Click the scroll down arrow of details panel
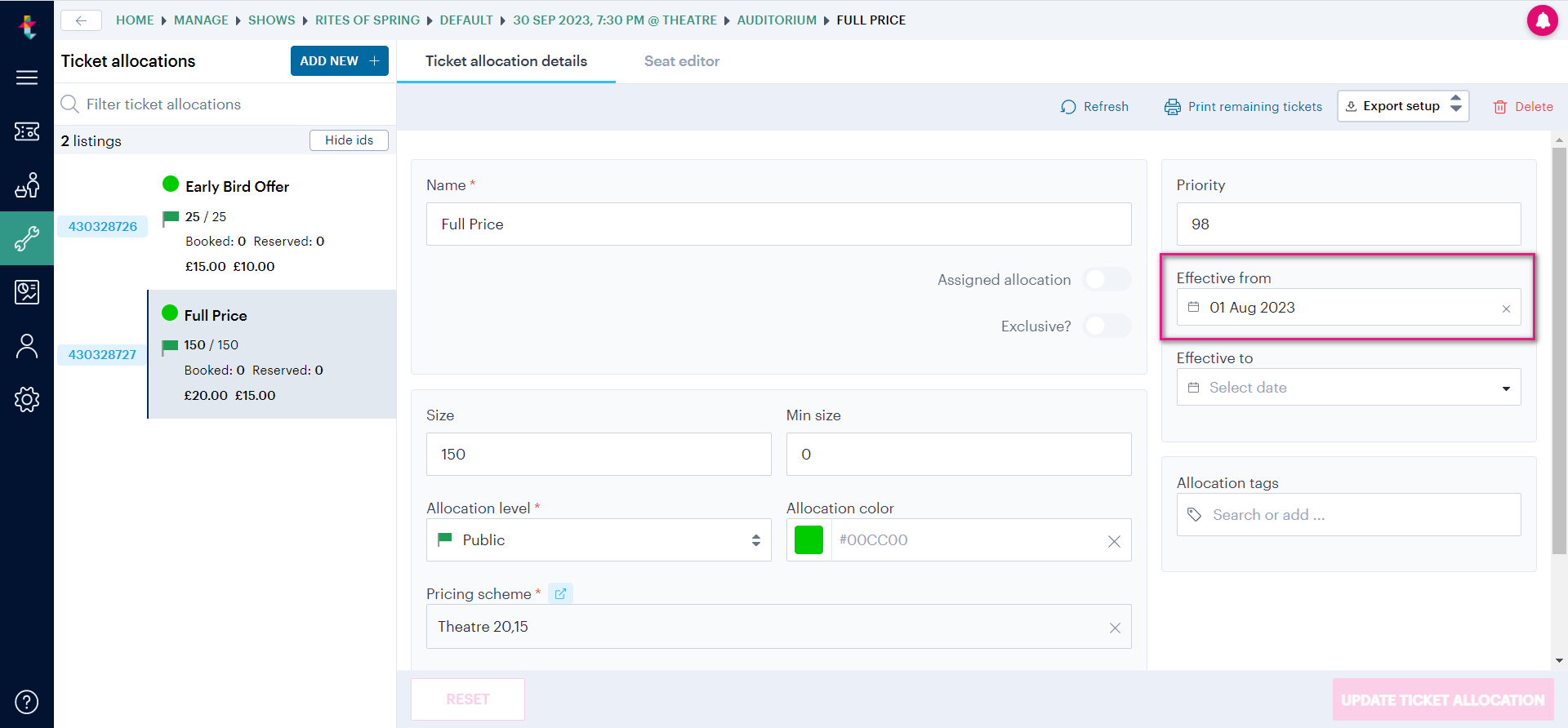The image size is (1568, 728). tap(1559, 660)
